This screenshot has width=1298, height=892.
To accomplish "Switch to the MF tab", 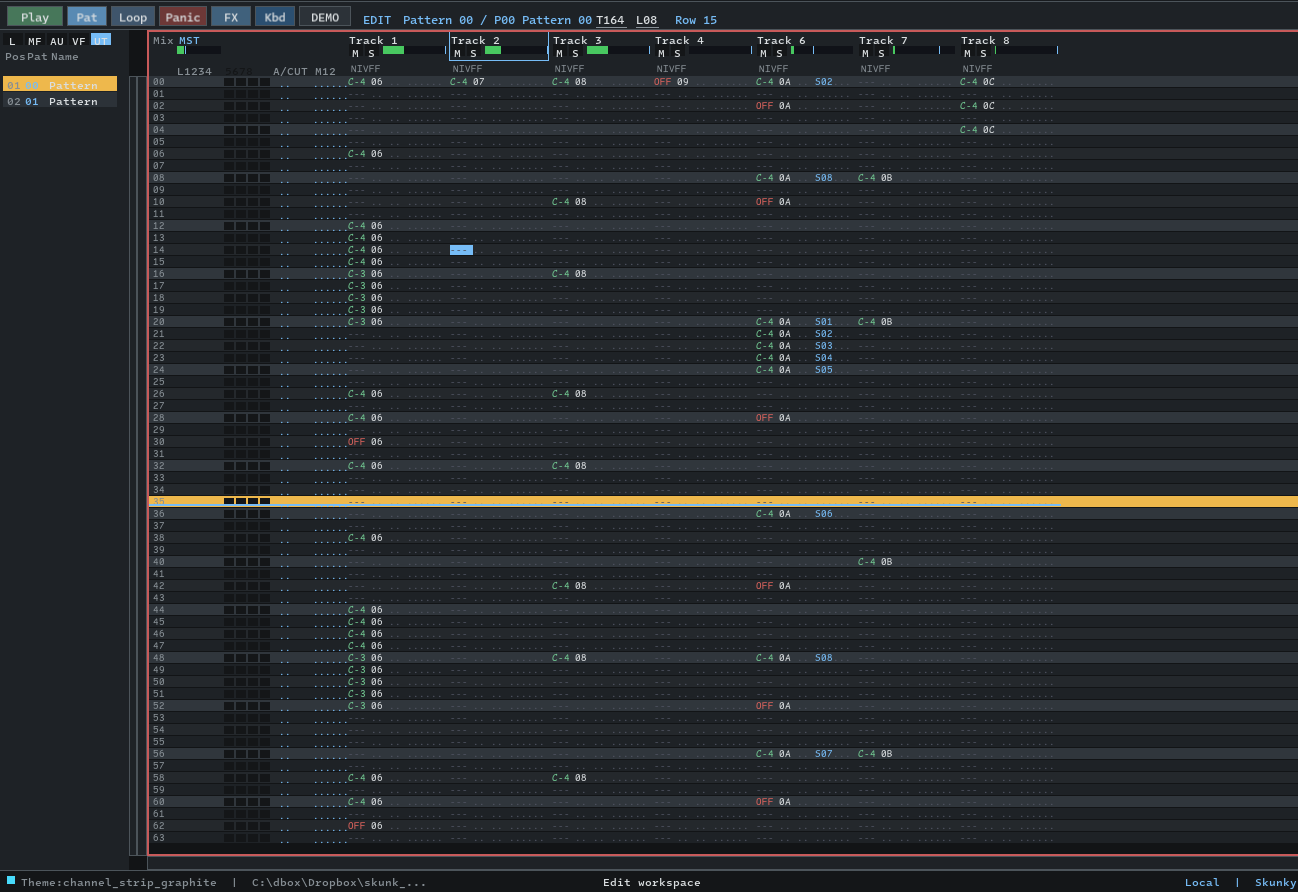I will [x=35, y=41].
